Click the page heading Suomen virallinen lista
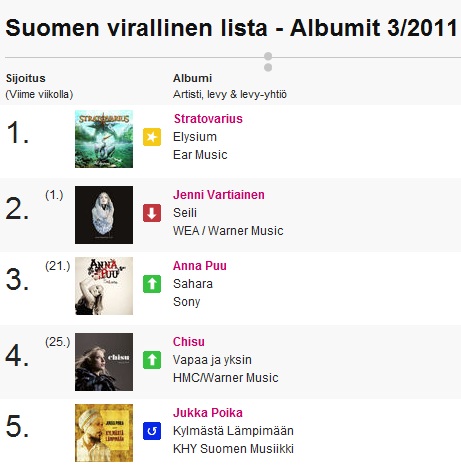 point(137,28)
